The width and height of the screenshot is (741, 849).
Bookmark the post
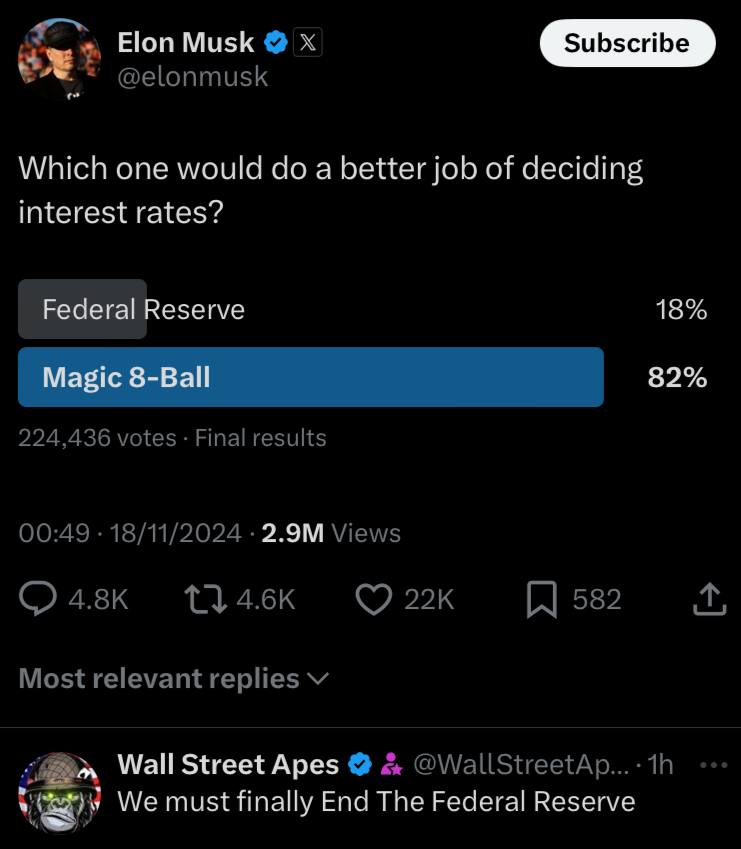tap(541, 599)
